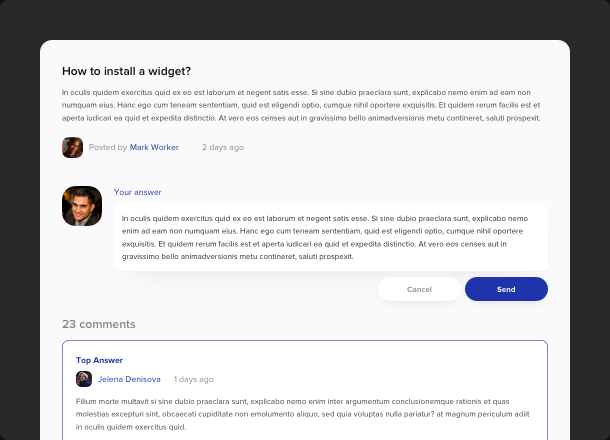Open Mark Worker's profile link
This screenshot has width=610, height=440.
tap(154, 147)
